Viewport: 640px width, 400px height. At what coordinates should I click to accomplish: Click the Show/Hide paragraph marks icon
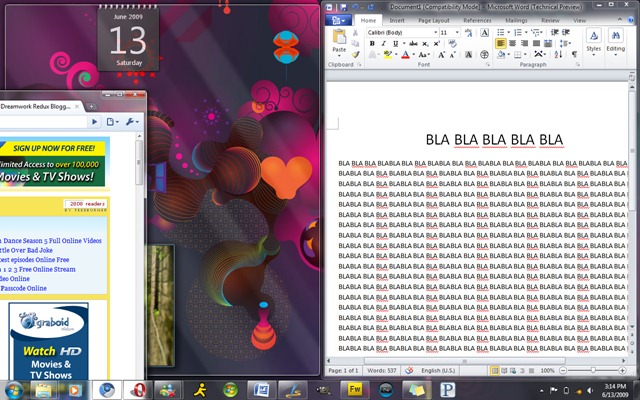point(574,54)
